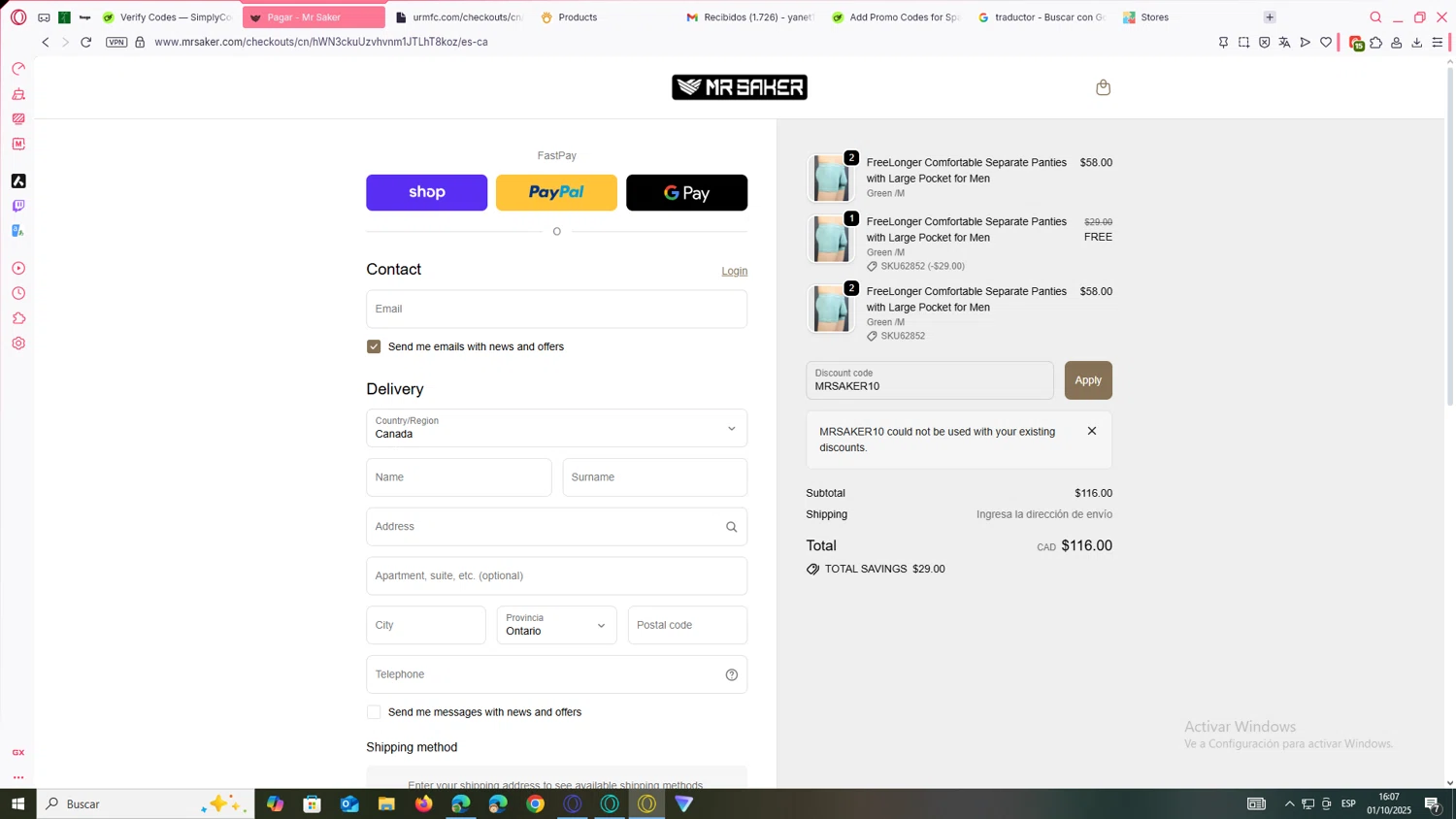Go back to the previous page
This screenshot has width=1456, height=819.
[45, 43]
